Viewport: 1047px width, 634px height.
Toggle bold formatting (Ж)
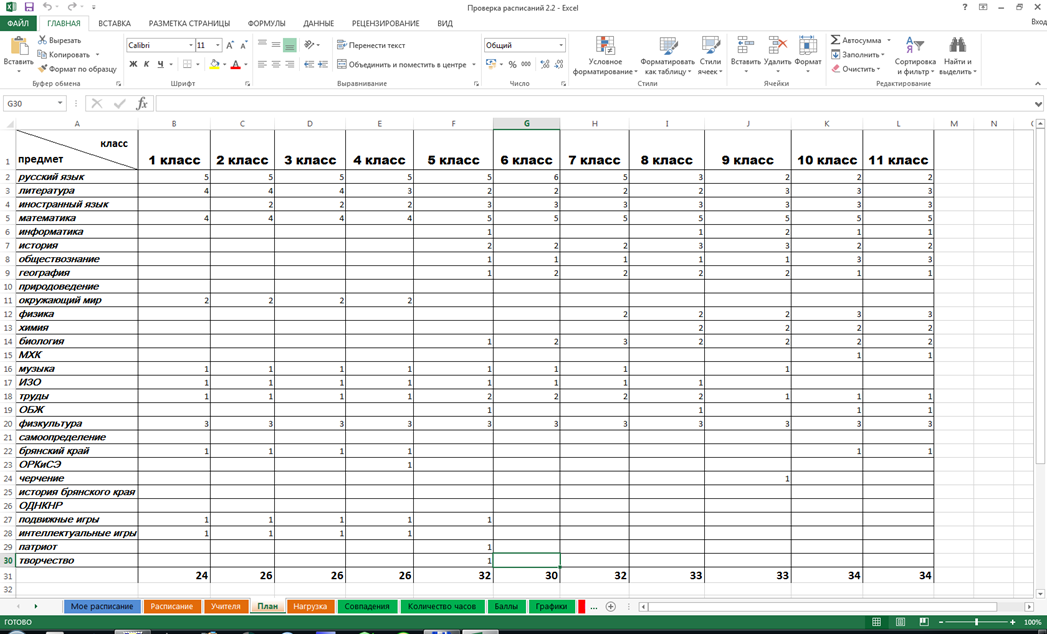click(133, 64)
